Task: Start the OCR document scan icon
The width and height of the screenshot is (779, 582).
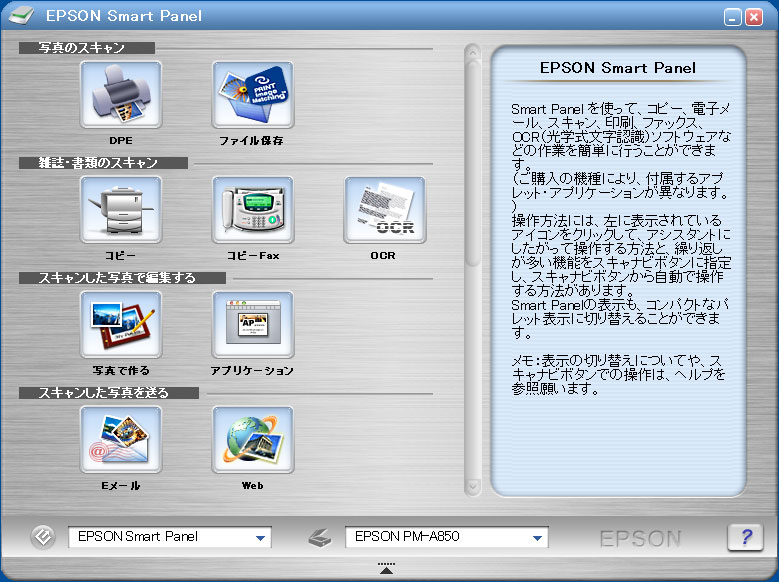Action: coord(384,211)
